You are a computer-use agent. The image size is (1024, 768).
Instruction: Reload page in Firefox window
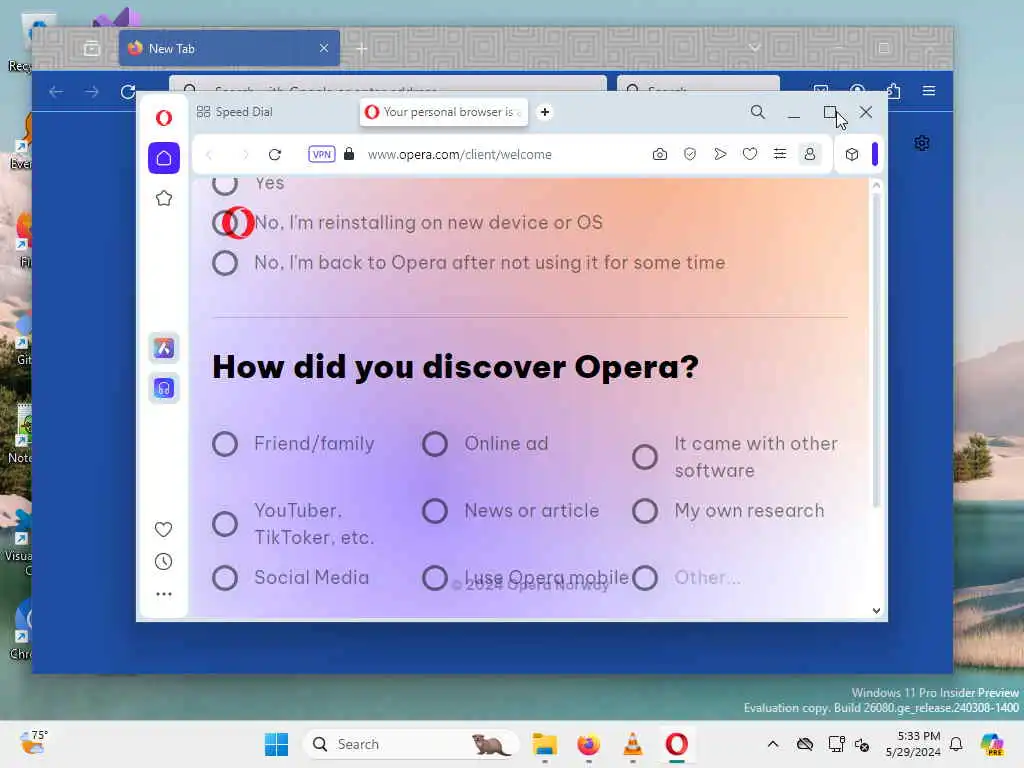point(128,91)
